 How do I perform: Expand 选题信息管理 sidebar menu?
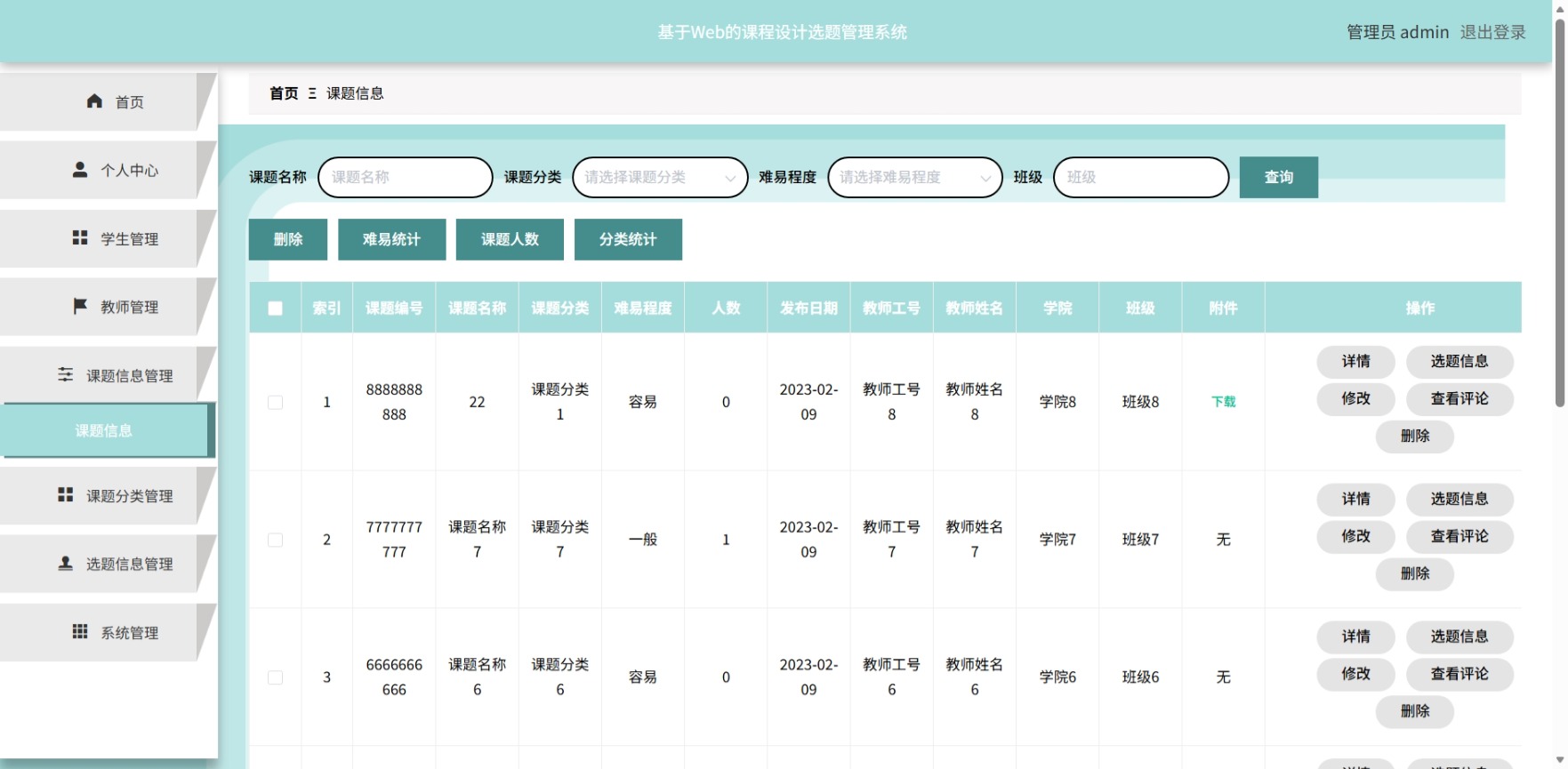pos(109,564)
